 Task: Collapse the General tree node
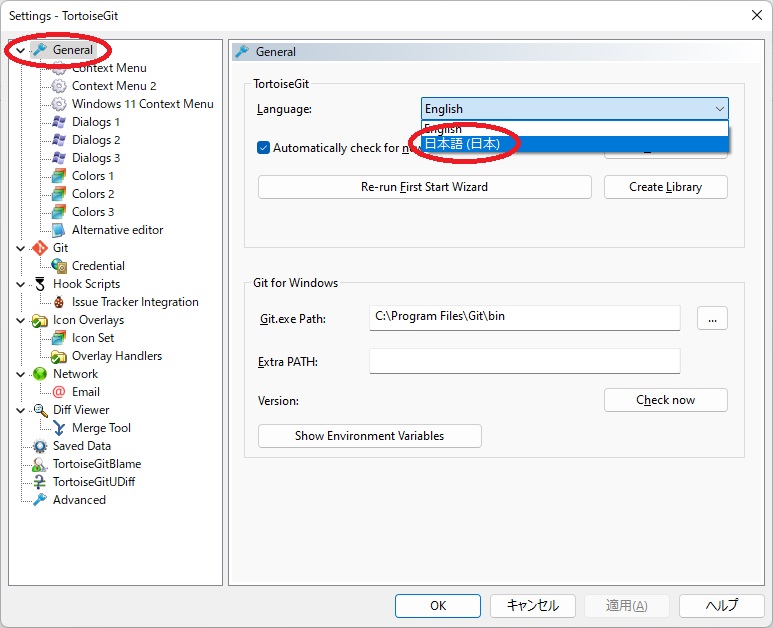(20, 50)
